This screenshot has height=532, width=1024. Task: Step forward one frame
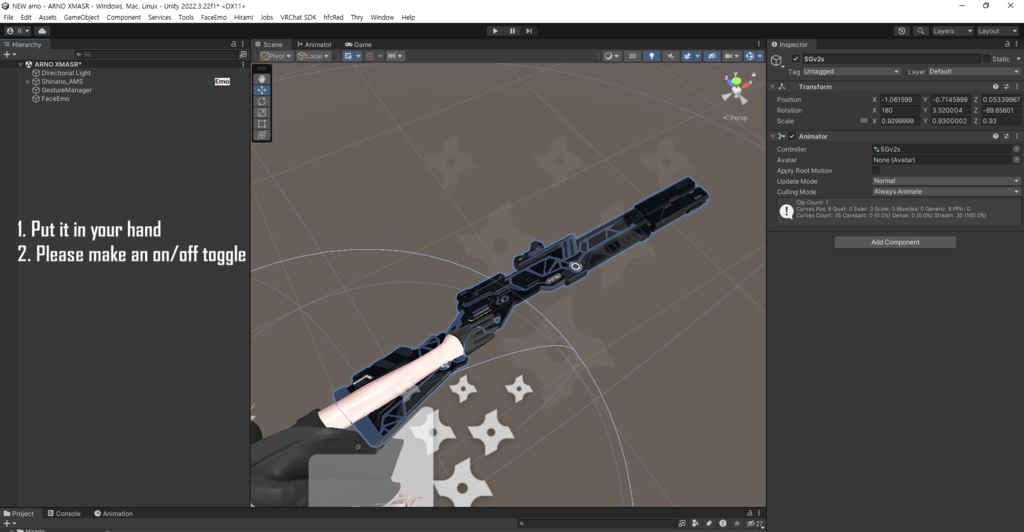coord(529,31)
